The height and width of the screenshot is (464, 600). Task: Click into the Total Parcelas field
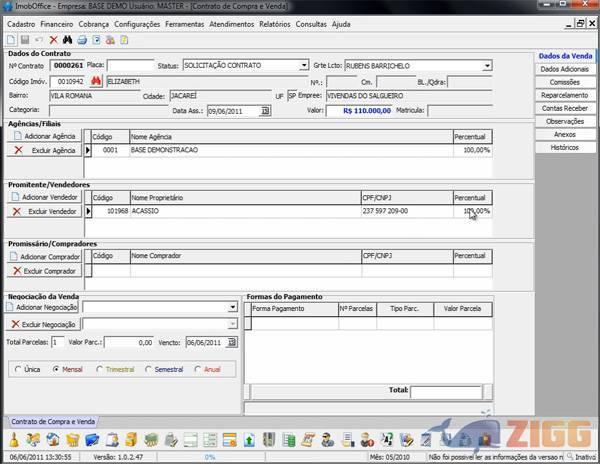point(58,342)
